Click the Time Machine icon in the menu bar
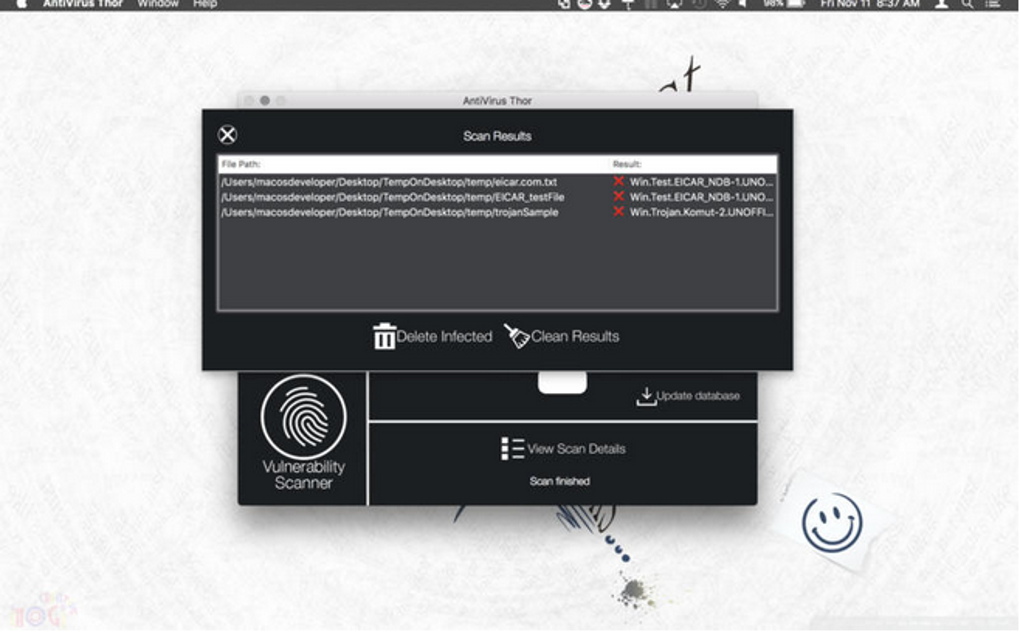The image size is (1020, 632). tap(699, 4)
